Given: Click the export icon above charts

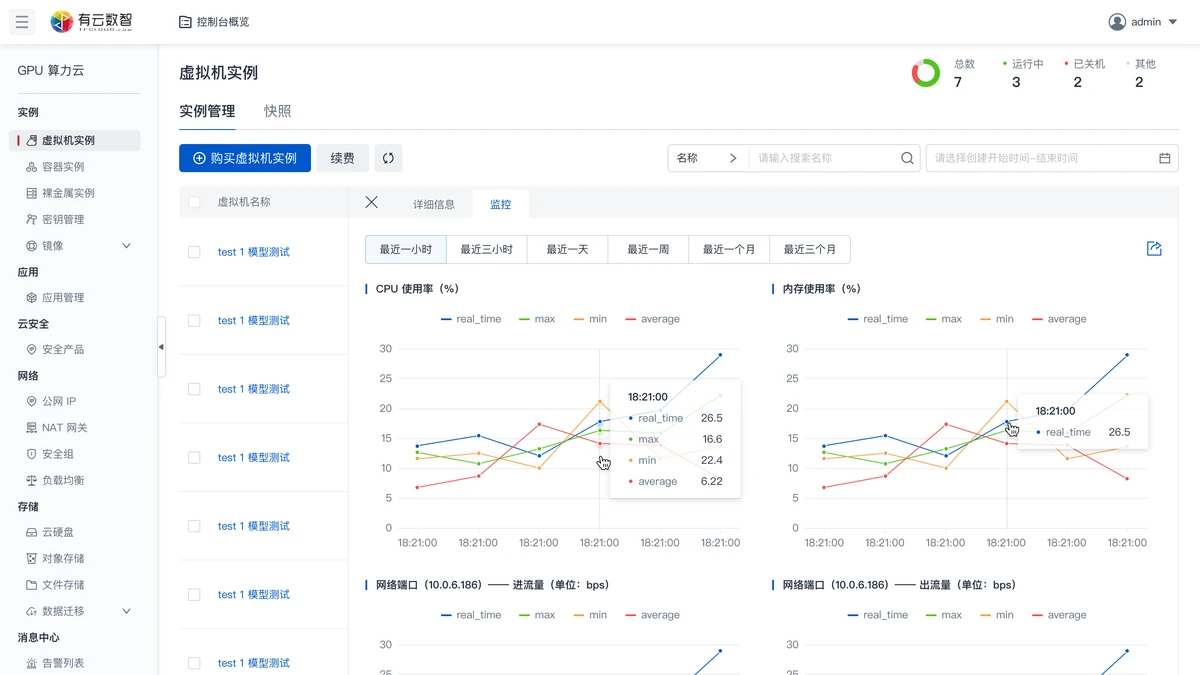Looking at the screenshot, I should [1154, 248].
